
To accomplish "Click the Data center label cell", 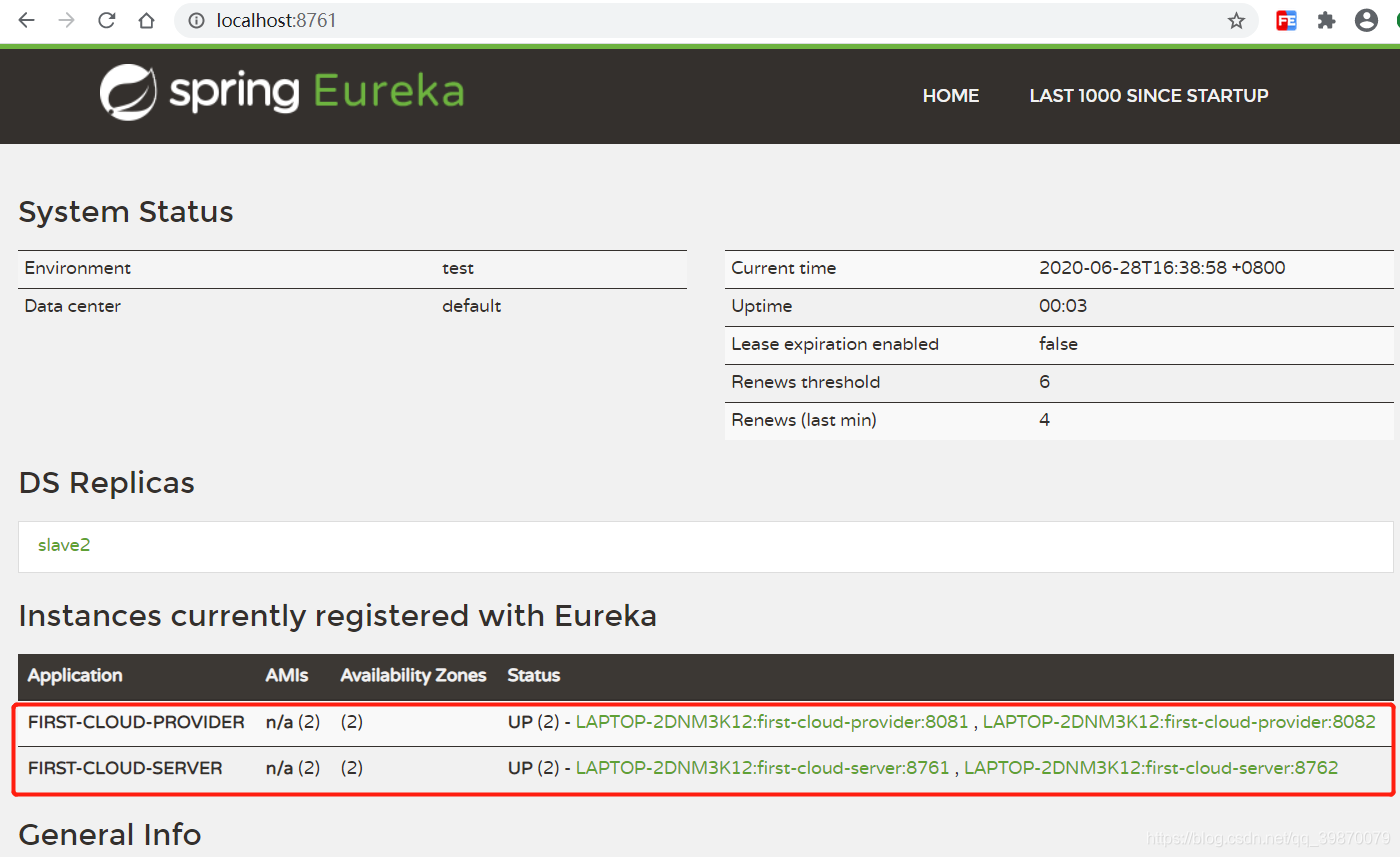I will (72, 306).
